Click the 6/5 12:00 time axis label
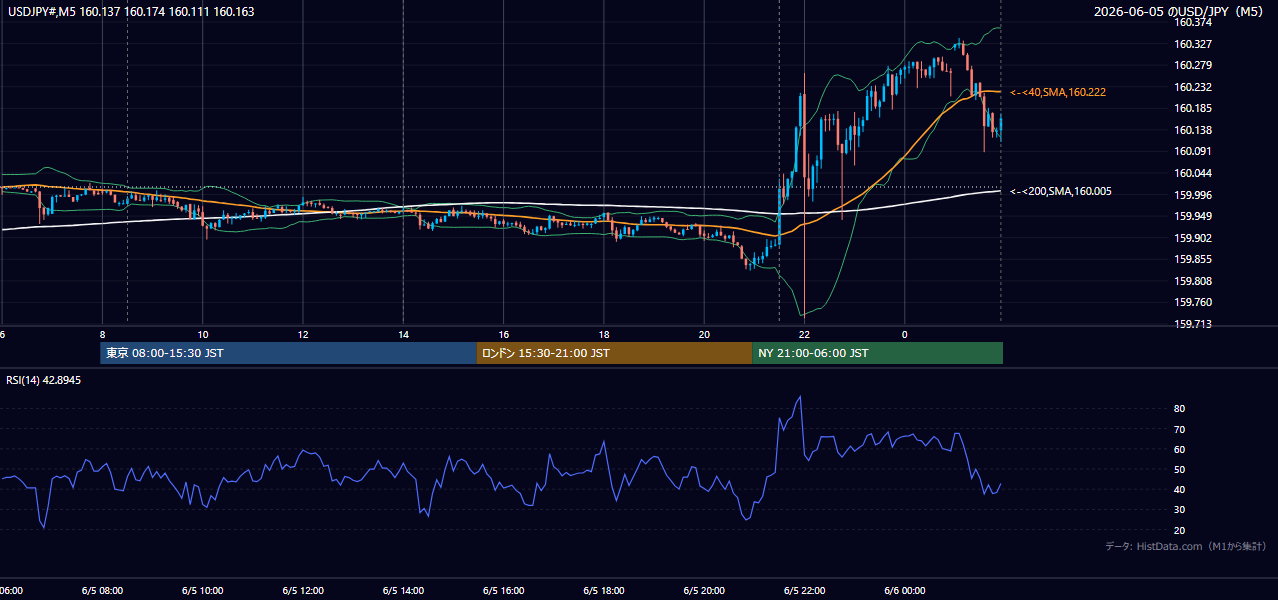This screenshot has height=600, width=1278. click(x=303, y=590)
